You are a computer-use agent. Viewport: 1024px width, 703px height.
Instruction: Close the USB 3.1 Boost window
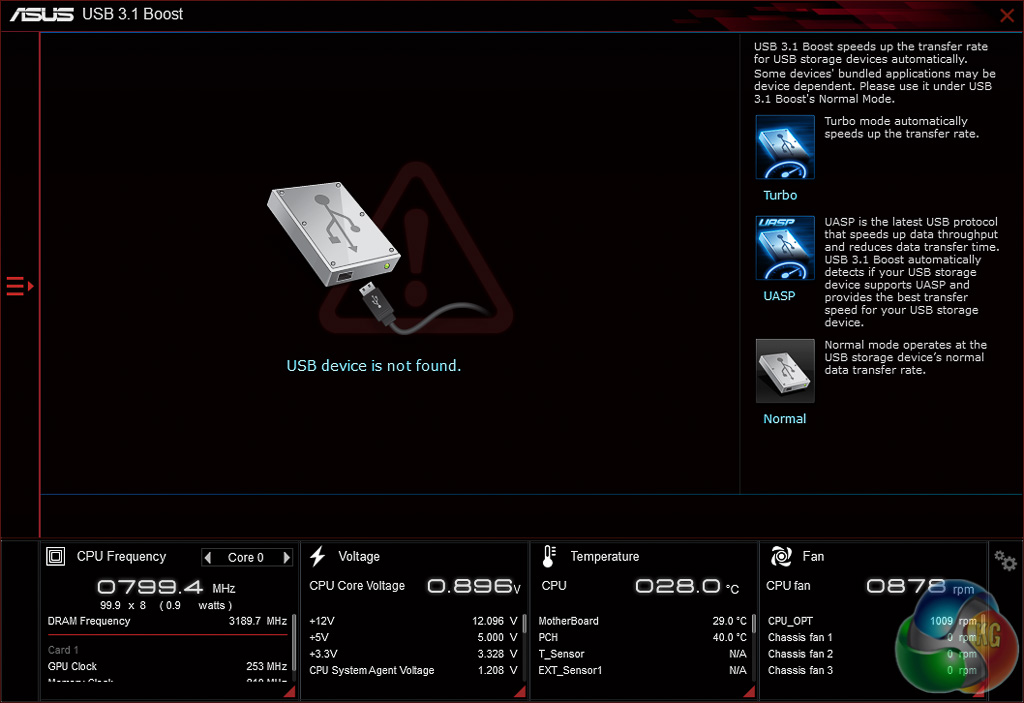click(x=1007, y=15)
